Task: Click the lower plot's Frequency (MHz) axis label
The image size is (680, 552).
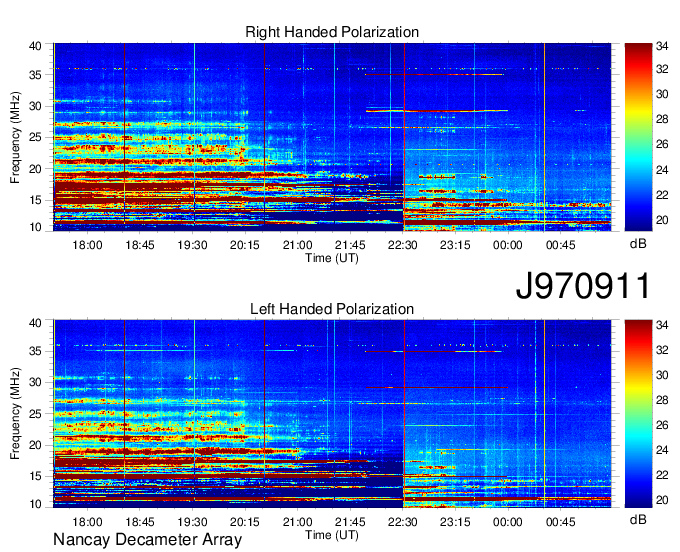Action: 15,414
